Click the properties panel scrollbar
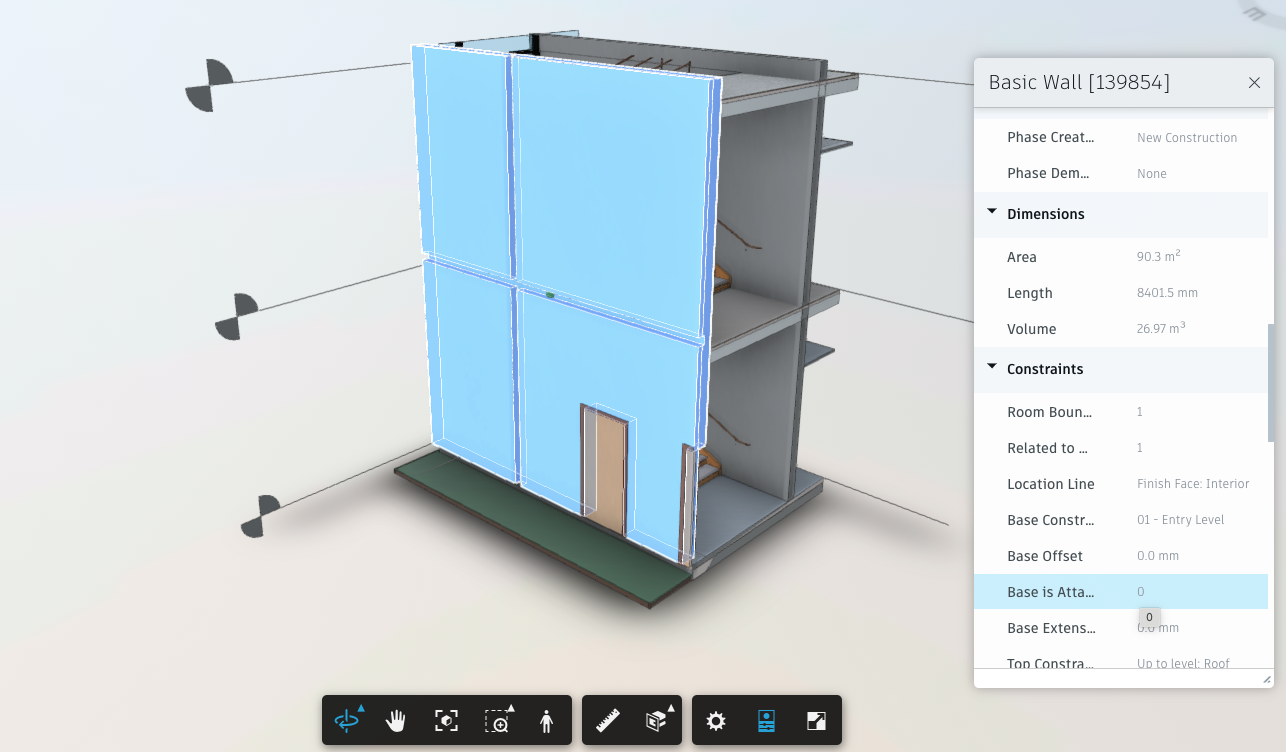The height and width of the screenshot is (752, 1286). coord(1270,382)
